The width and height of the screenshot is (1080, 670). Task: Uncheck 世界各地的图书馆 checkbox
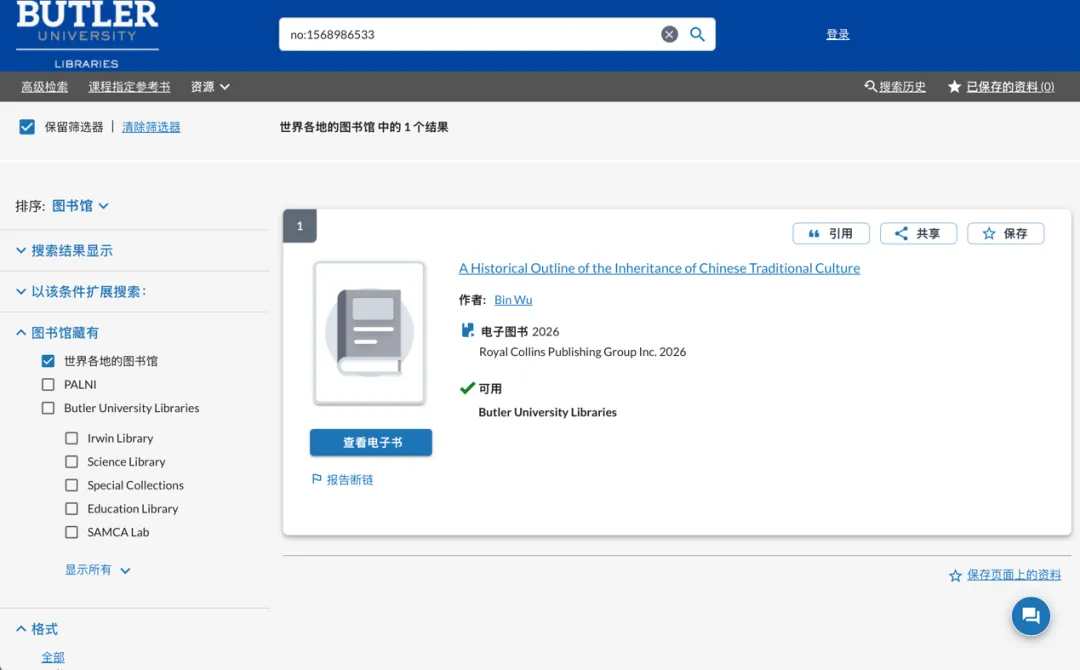pos(48,361)
